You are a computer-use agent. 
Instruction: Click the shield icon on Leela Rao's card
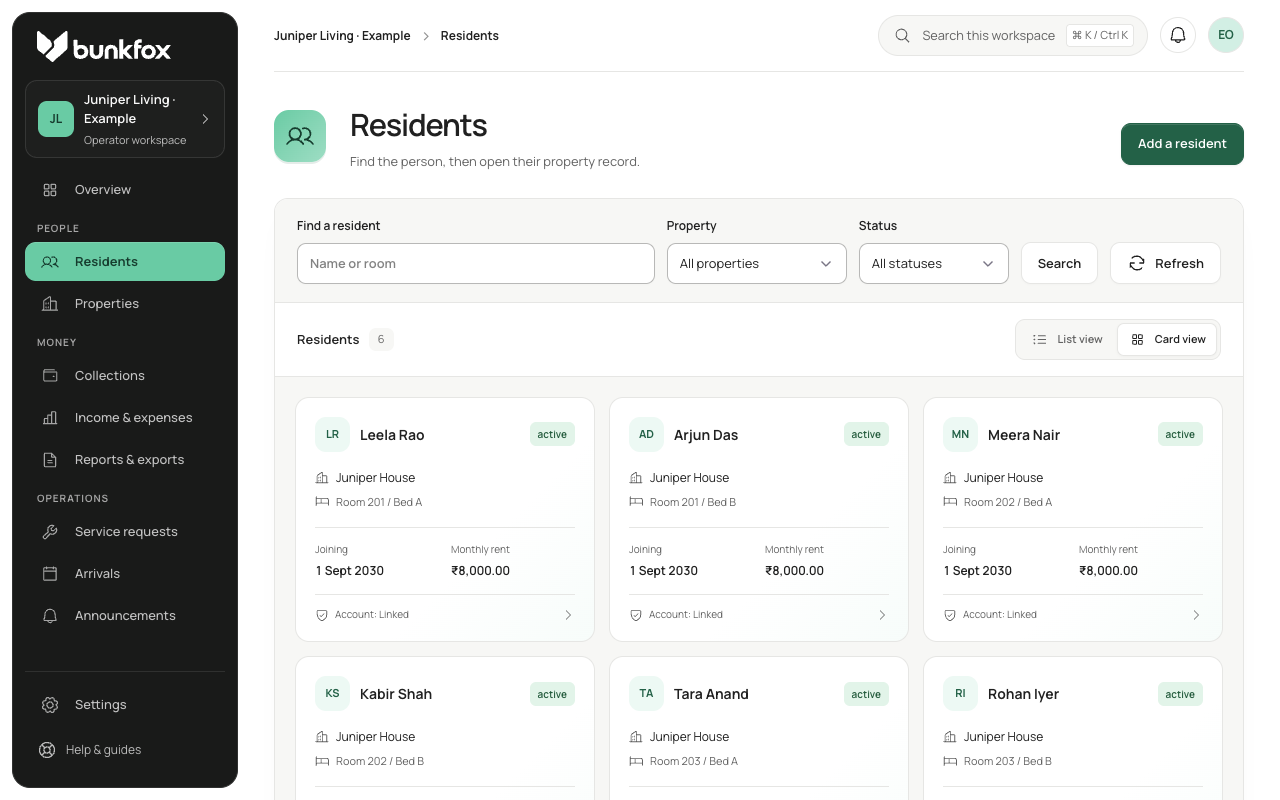point(322,615)
